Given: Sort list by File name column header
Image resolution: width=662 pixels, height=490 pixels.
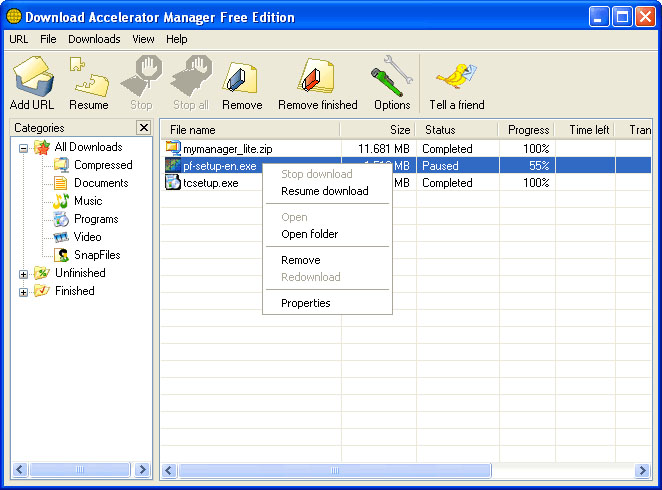Looking at the screenshot, I should coord(250,130).
